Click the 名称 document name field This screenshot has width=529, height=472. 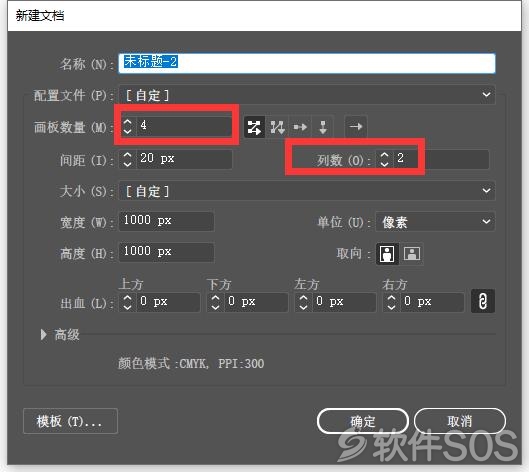[307, 63]
